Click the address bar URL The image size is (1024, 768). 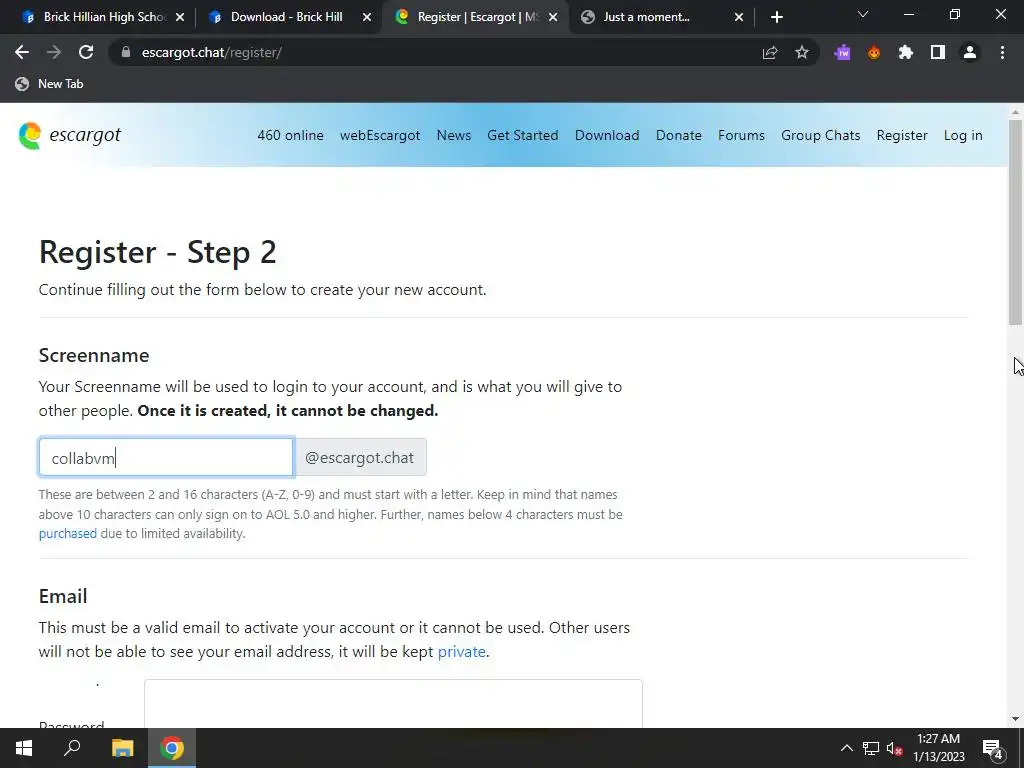[x=212, y=52]
